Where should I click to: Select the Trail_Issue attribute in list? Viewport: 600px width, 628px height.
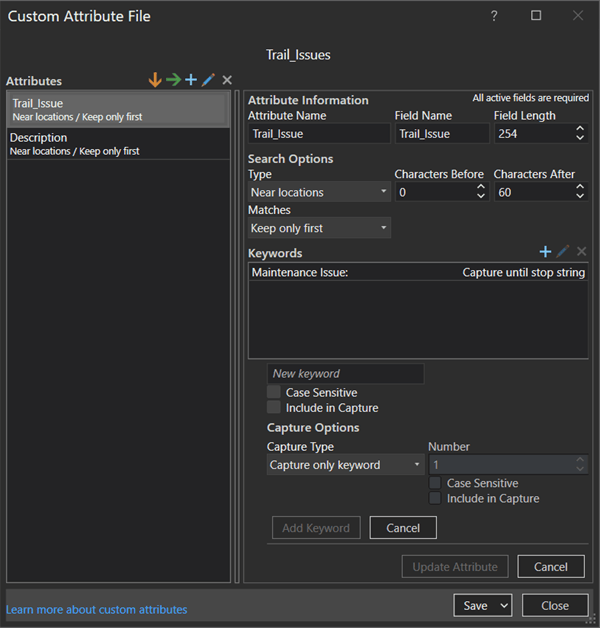point(119,110)
